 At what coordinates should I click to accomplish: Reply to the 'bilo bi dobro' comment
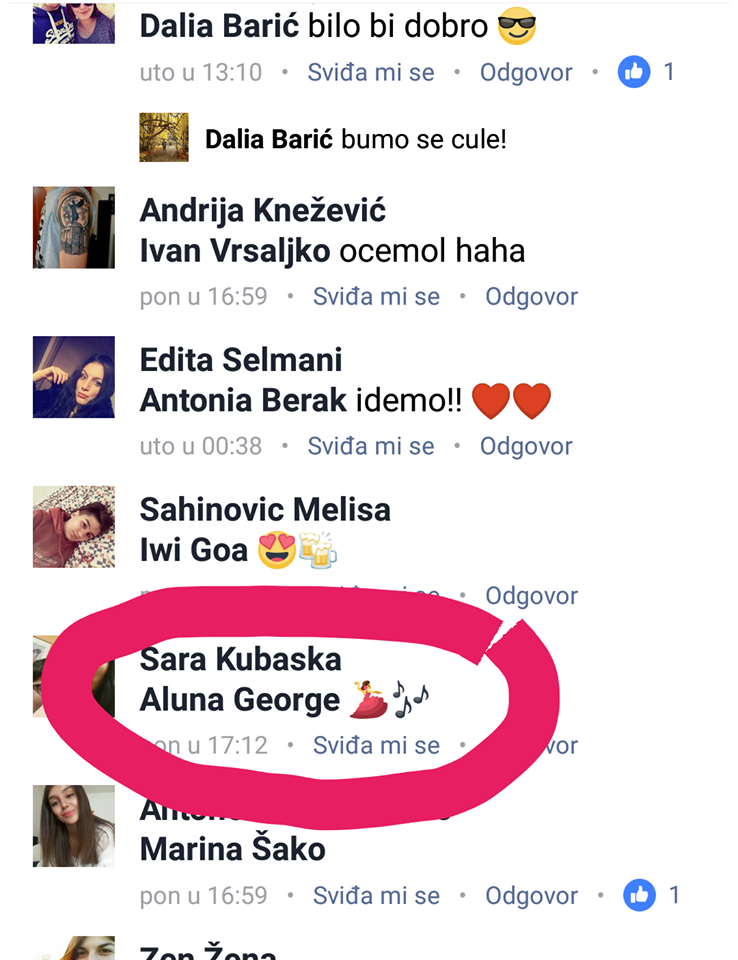[525, 72]
